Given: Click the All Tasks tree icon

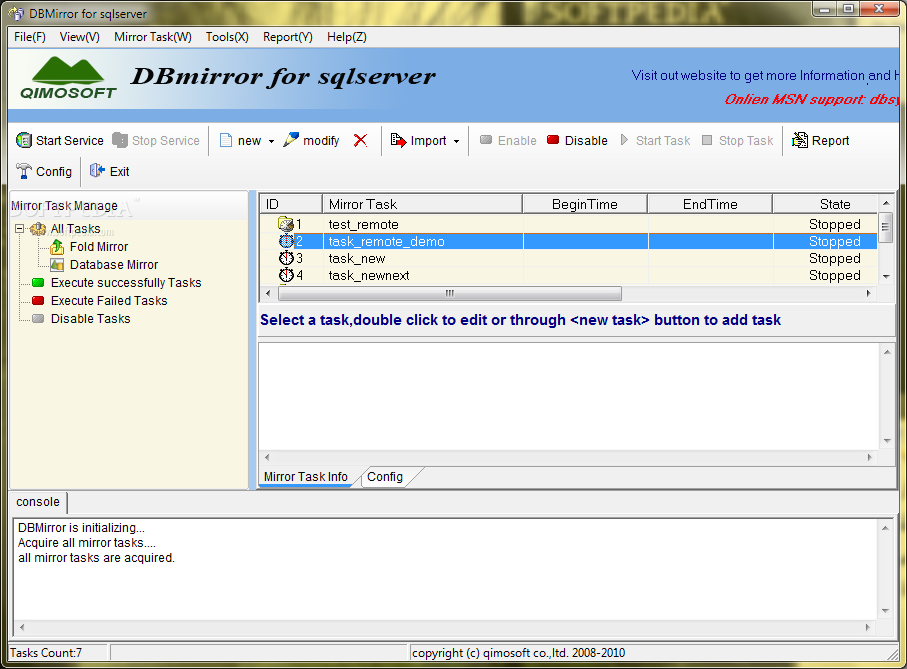Looking at the screenshot, I should (38, 229).
